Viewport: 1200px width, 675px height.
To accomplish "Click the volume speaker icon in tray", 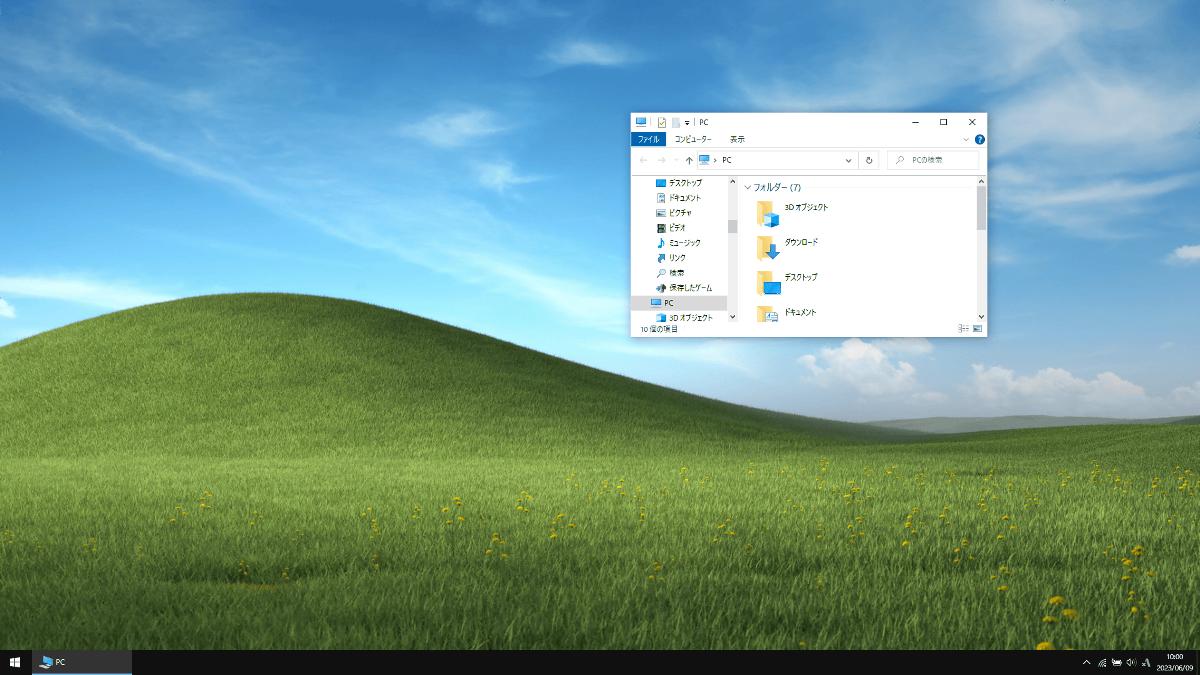I will click(x=1131, y=662).
